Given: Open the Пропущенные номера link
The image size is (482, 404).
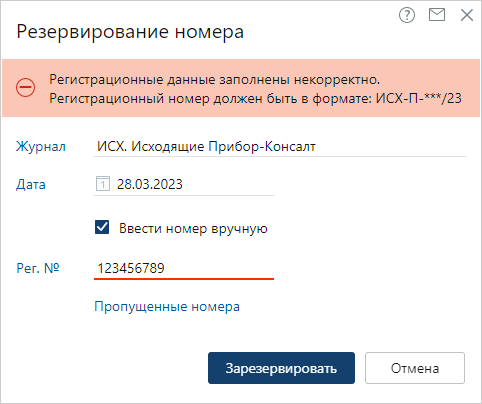Looking at the screenshot, I should (x=167, y=307).
